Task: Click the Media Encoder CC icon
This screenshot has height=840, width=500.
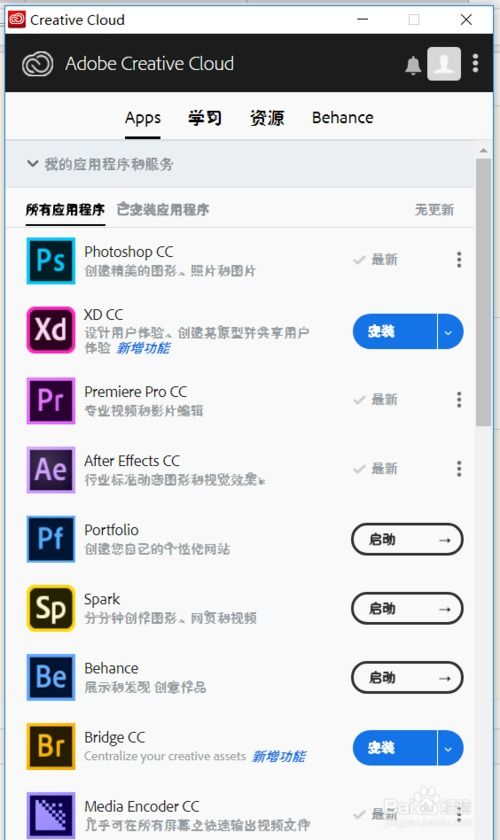Action: 51,815
